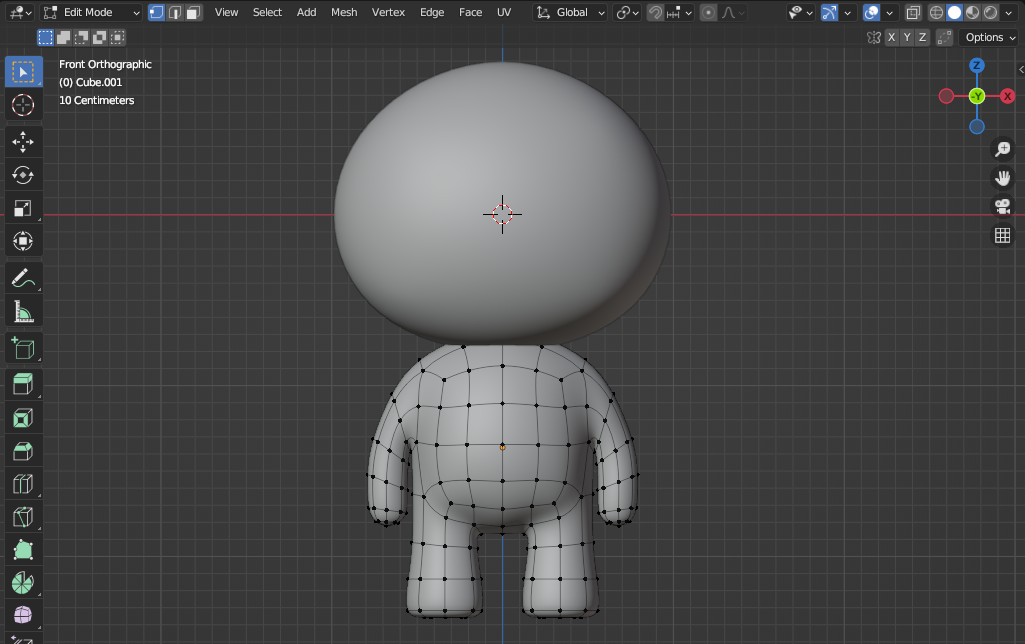Select the Loop Cut tool

(22, 484)
